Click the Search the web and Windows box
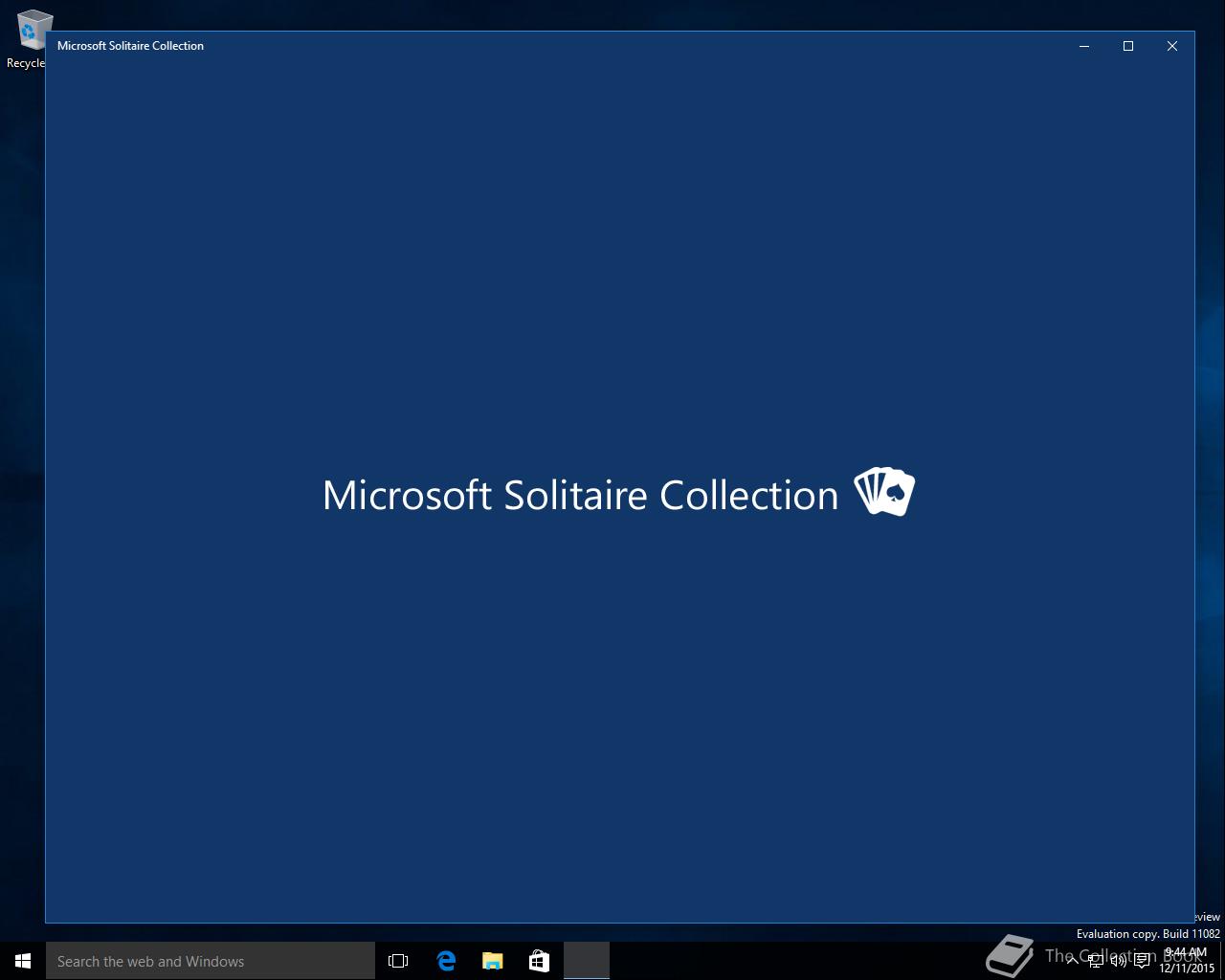Viewport: 1225px width, 980px height. 211,961
